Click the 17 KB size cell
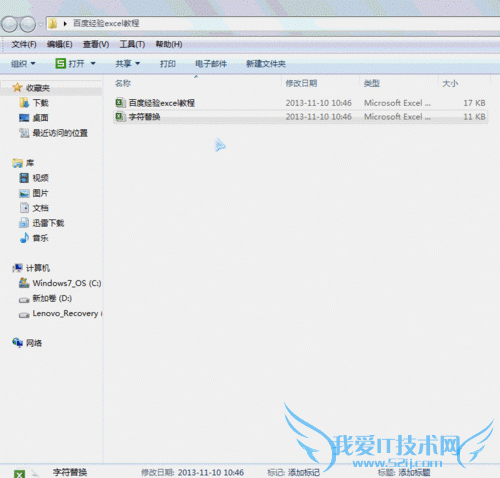The width and height of the screenshot is (500, 478). pos(474,103)
